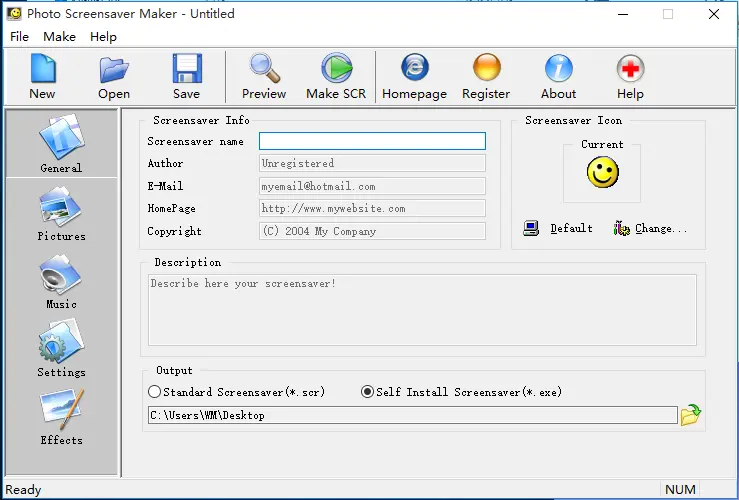Open the Settings sidebar section
This screenshot has height=500, width=739.
(x=61, y=349)
